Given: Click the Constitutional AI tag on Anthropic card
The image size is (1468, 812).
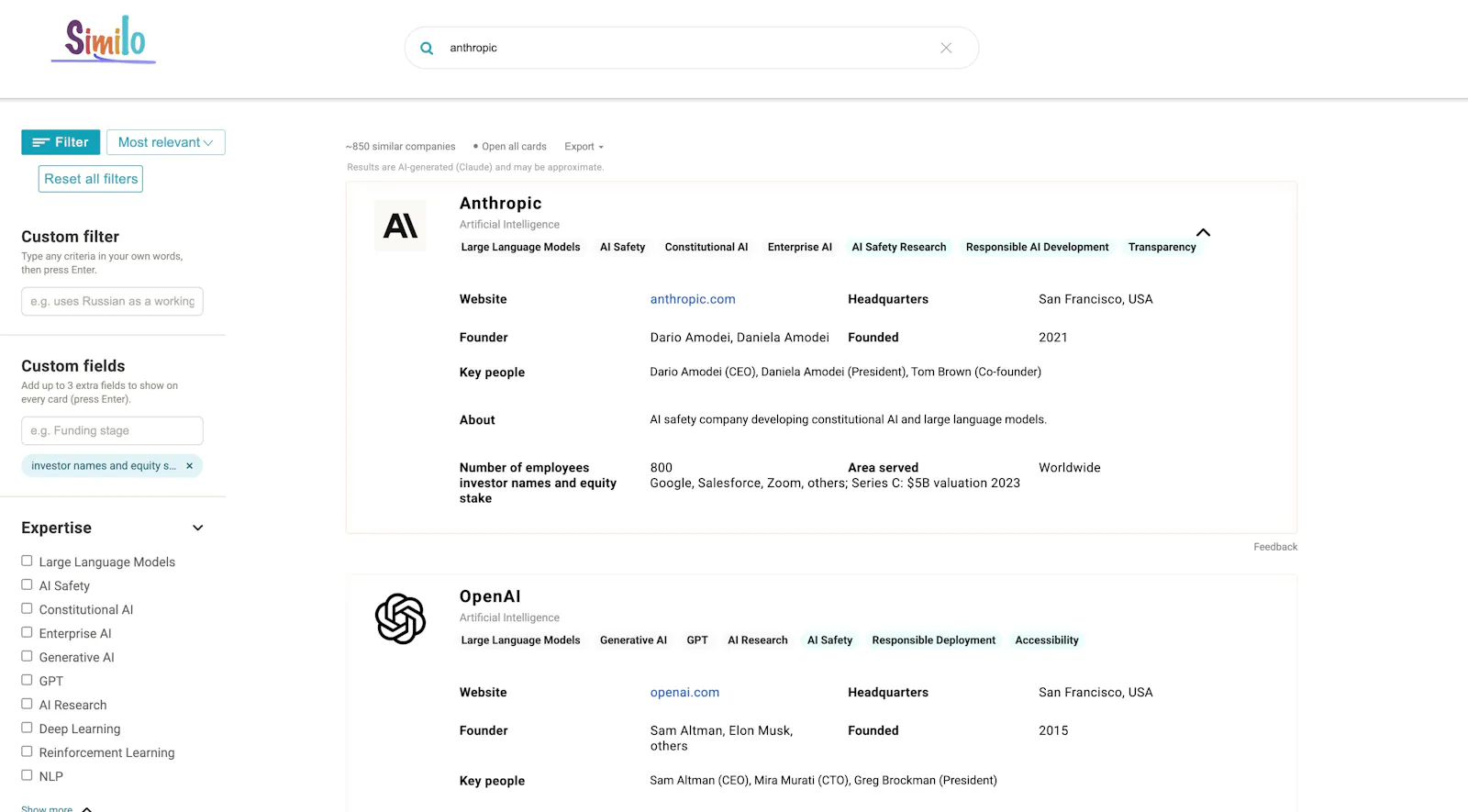Looking at the screenshot, I should 706,247.
